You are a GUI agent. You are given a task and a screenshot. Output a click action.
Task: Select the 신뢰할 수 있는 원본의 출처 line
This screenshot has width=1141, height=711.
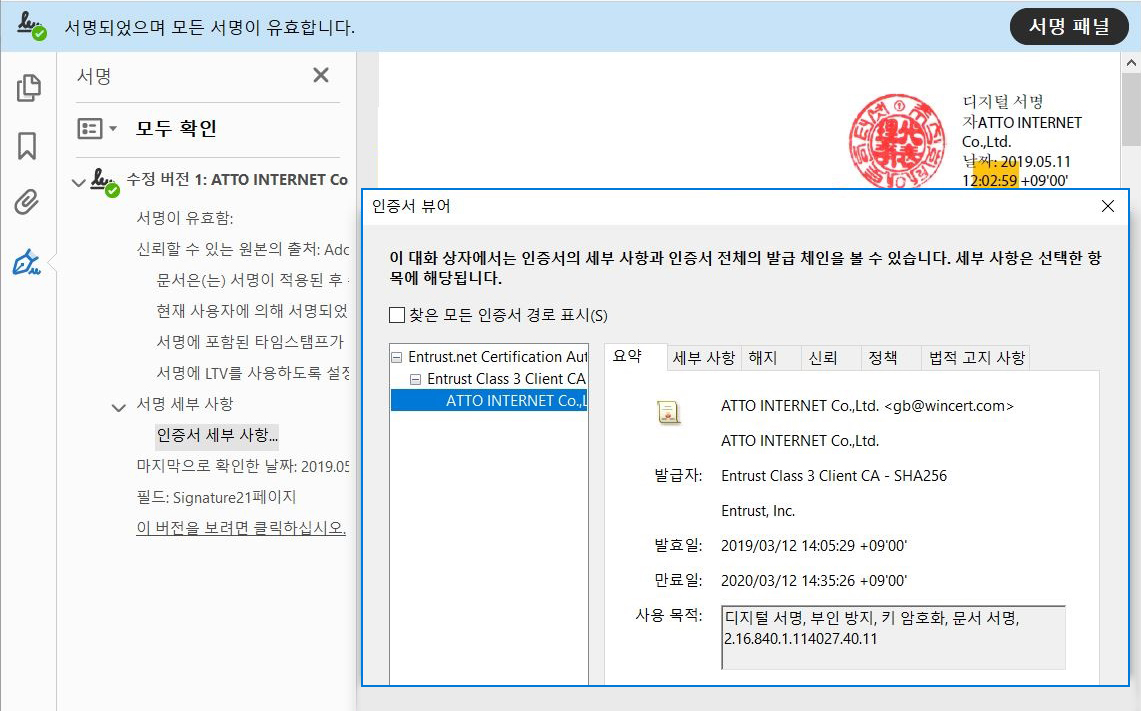[x=243, y=250]
